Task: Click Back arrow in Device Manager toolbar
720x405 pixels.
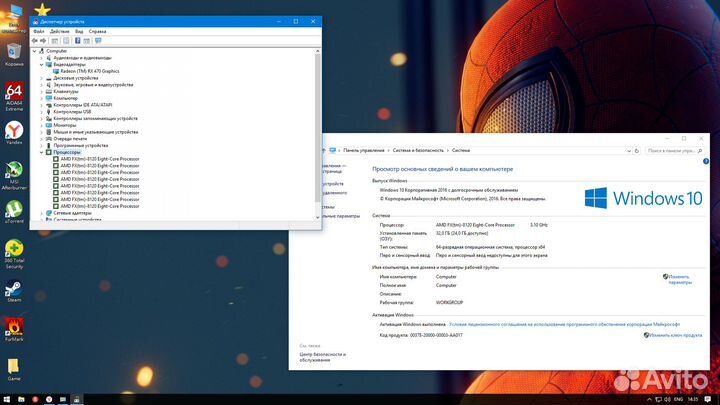Action: (35, 41)
